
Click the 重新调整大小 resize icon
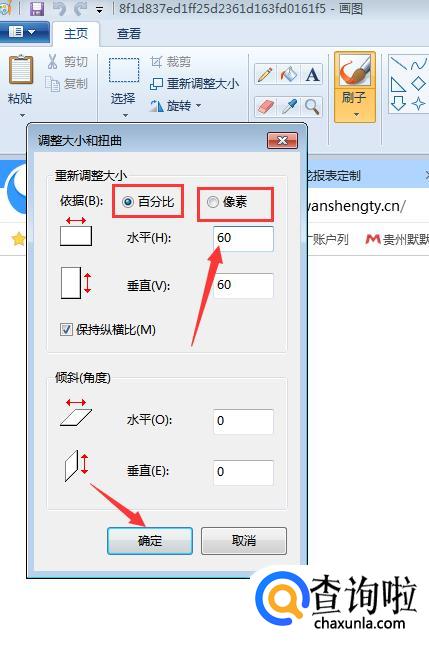[x=156, y=84]
